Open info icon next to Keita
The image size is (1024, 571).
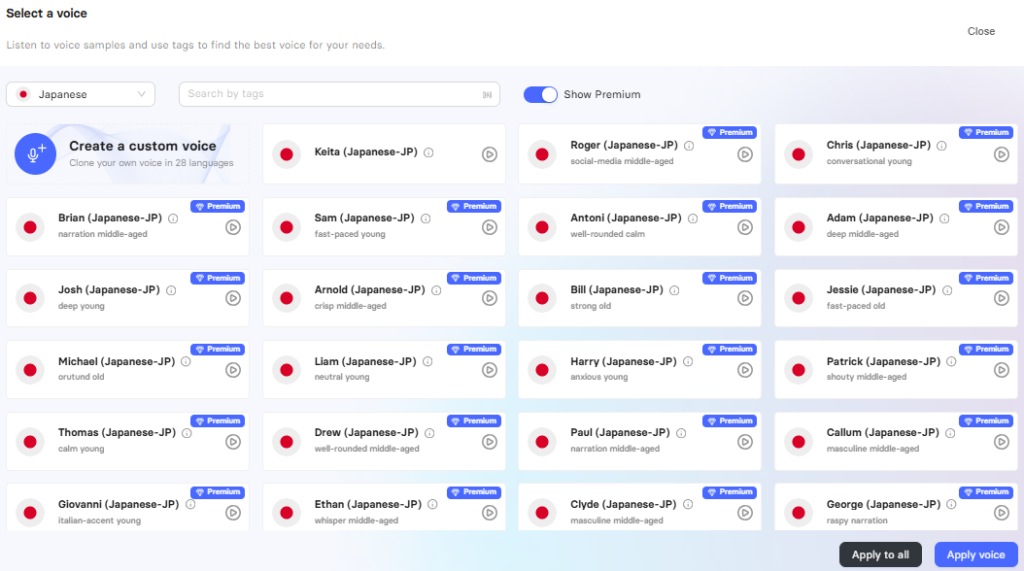click(x=428, y=152)
